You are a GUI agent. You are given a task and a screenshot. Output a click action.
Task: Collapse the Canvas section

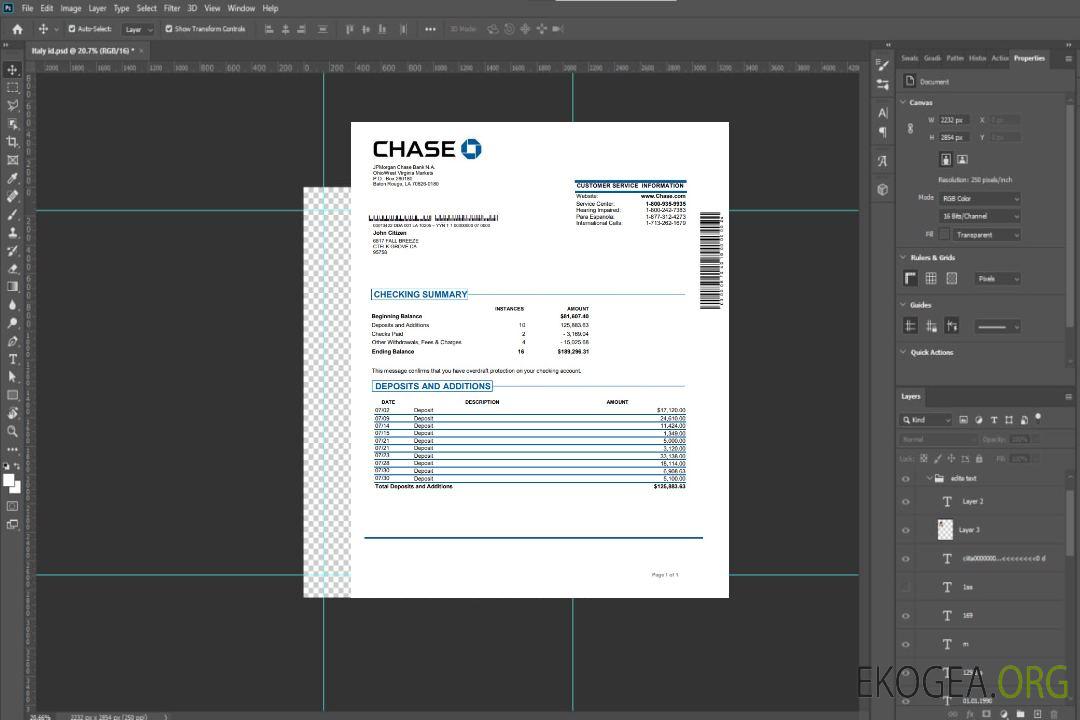(904, 102)
